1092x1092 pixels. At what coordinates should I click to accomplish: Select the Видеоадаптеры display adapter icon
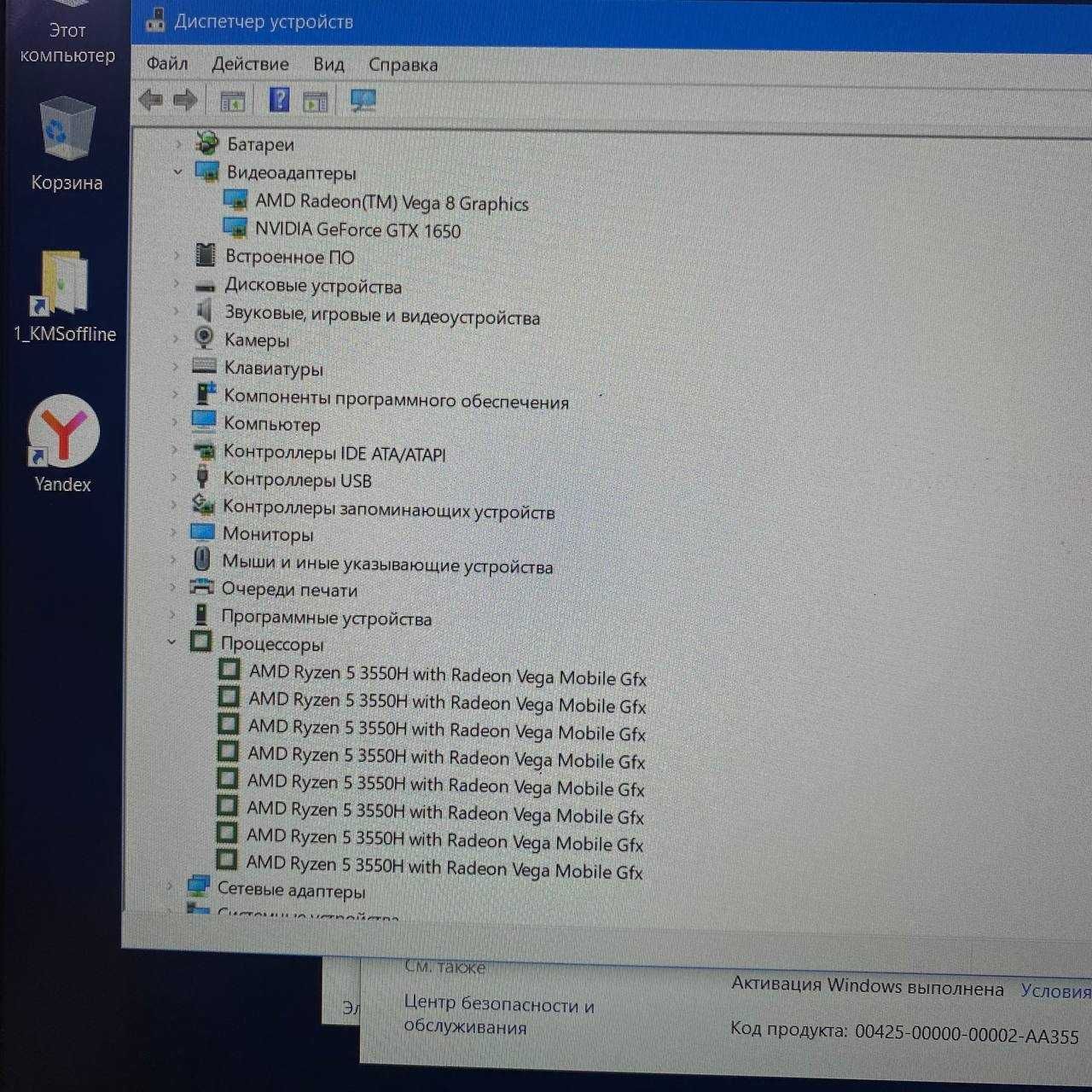coord(207,171)
